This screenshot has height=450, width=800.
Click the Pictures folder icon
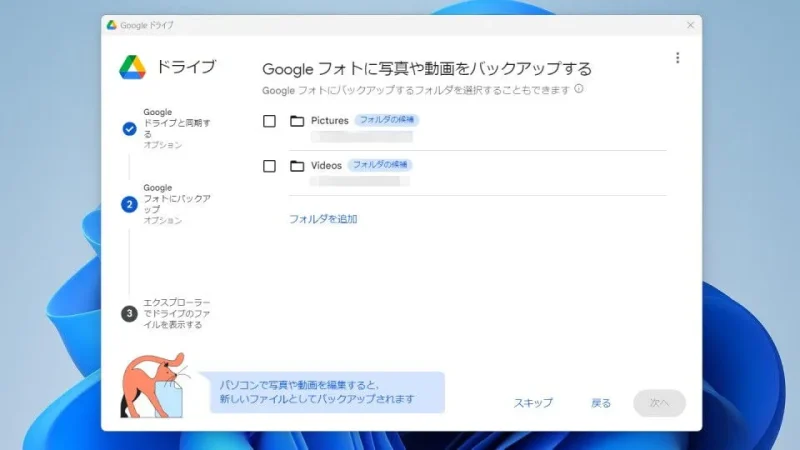point(297,121)
